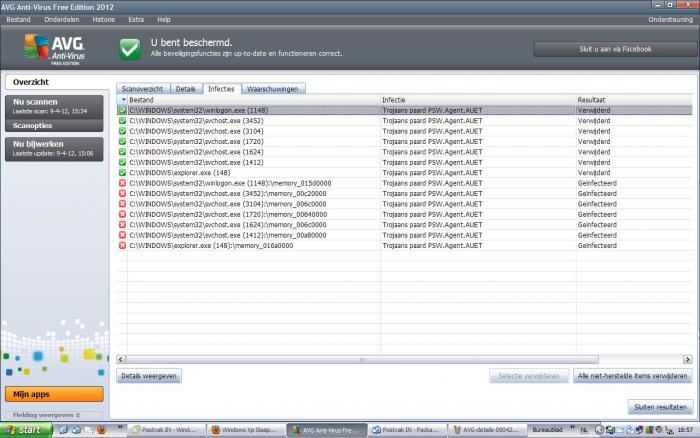The image size is (700, 438).
Task: Click the Windows start button
Action: point(26,430)
